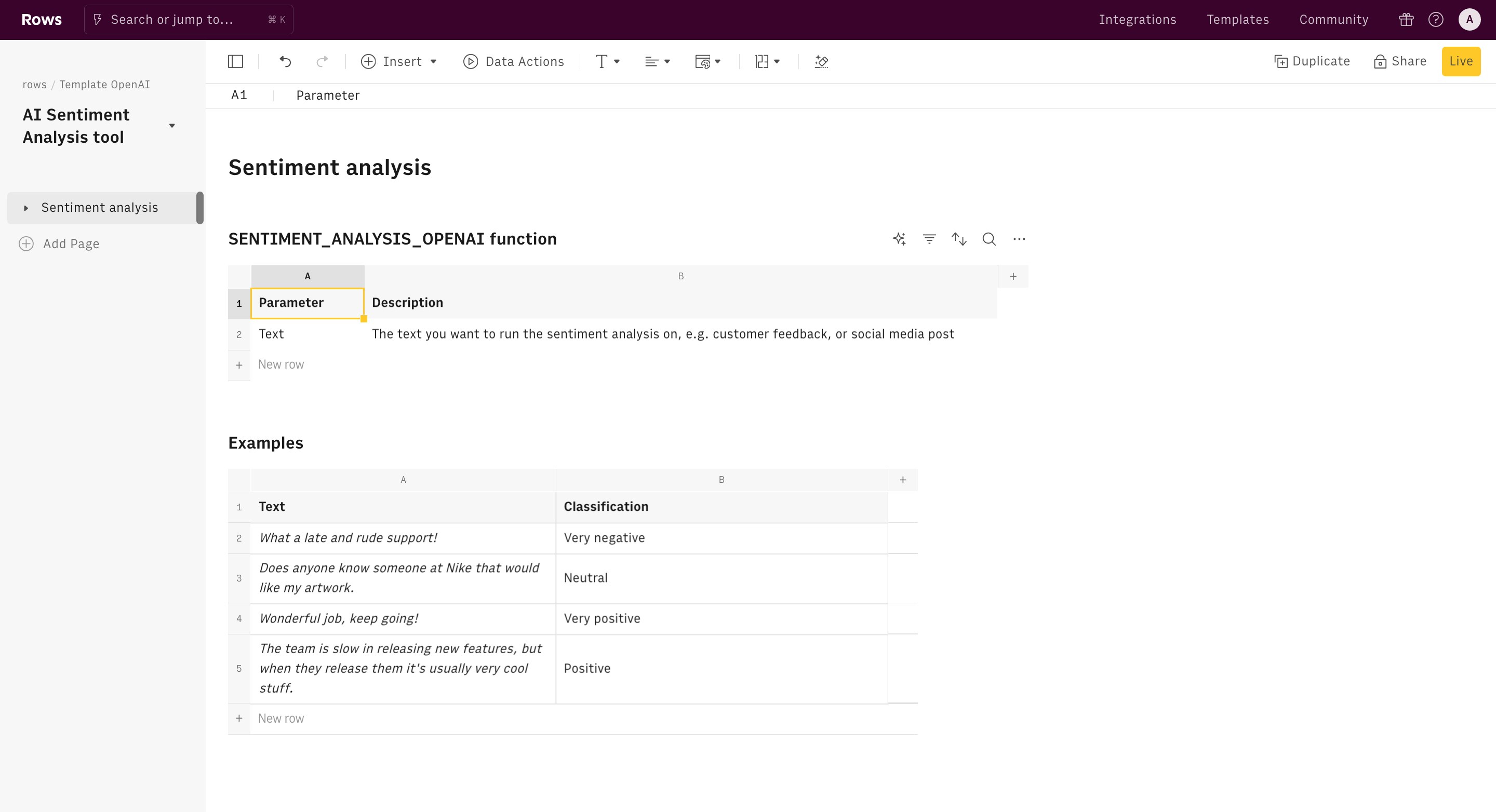Click the redo arrow icon
This screenshot has width=1496, height=812.
[x=322, y=62]
